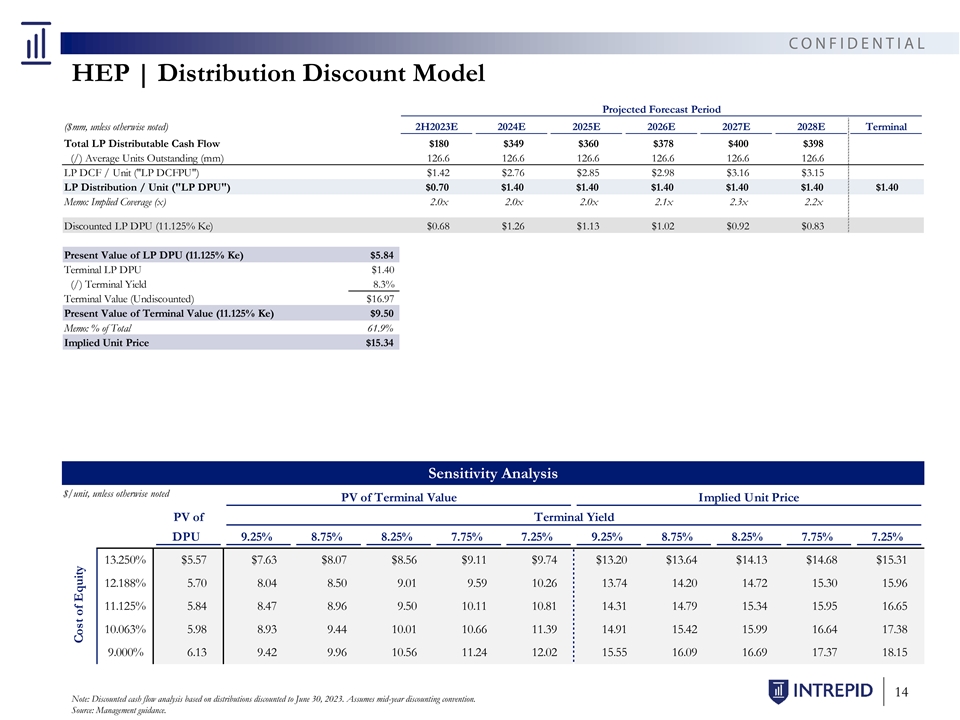Click the $15.34 implied unit price summary value
This screenshot has height=720, width=960.
click(380, 343)
